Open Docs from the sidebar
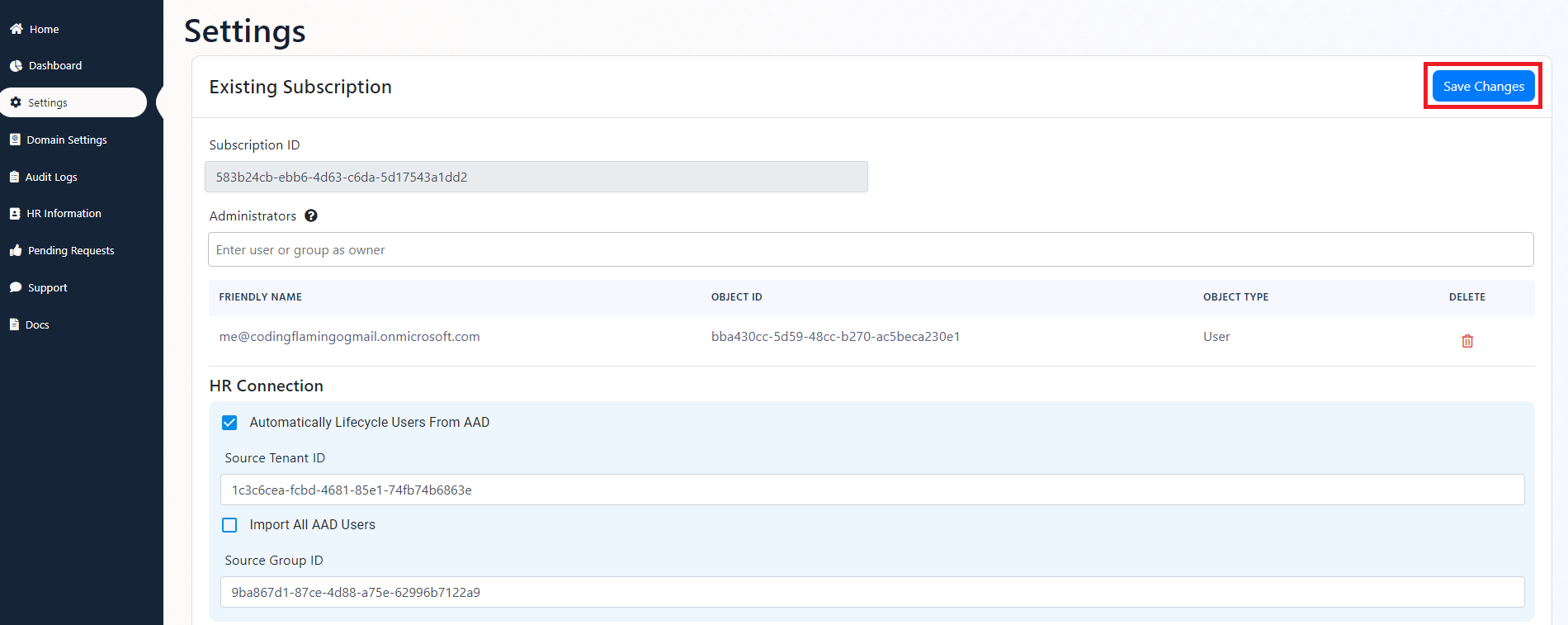1568x625 pixels. [37, 324]
